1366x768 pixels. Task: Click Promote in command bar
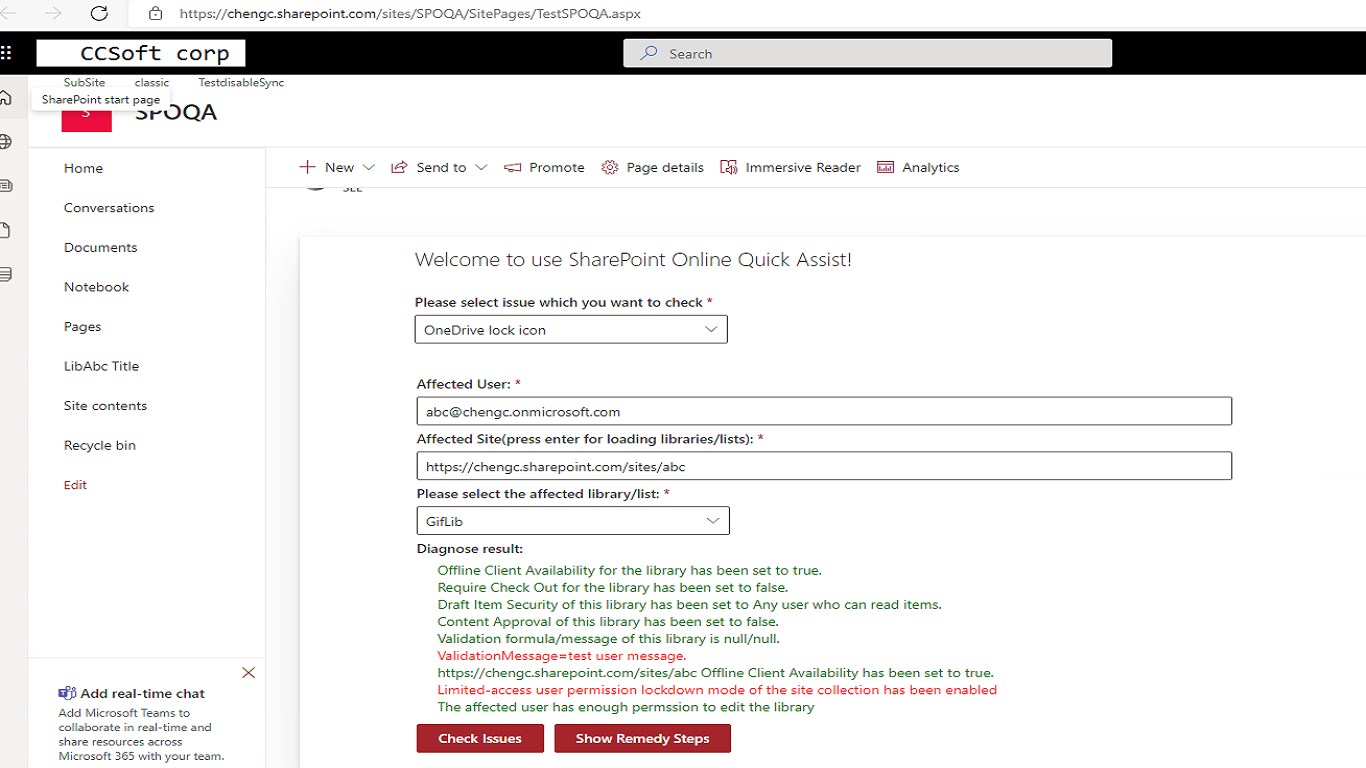(557, 167)
